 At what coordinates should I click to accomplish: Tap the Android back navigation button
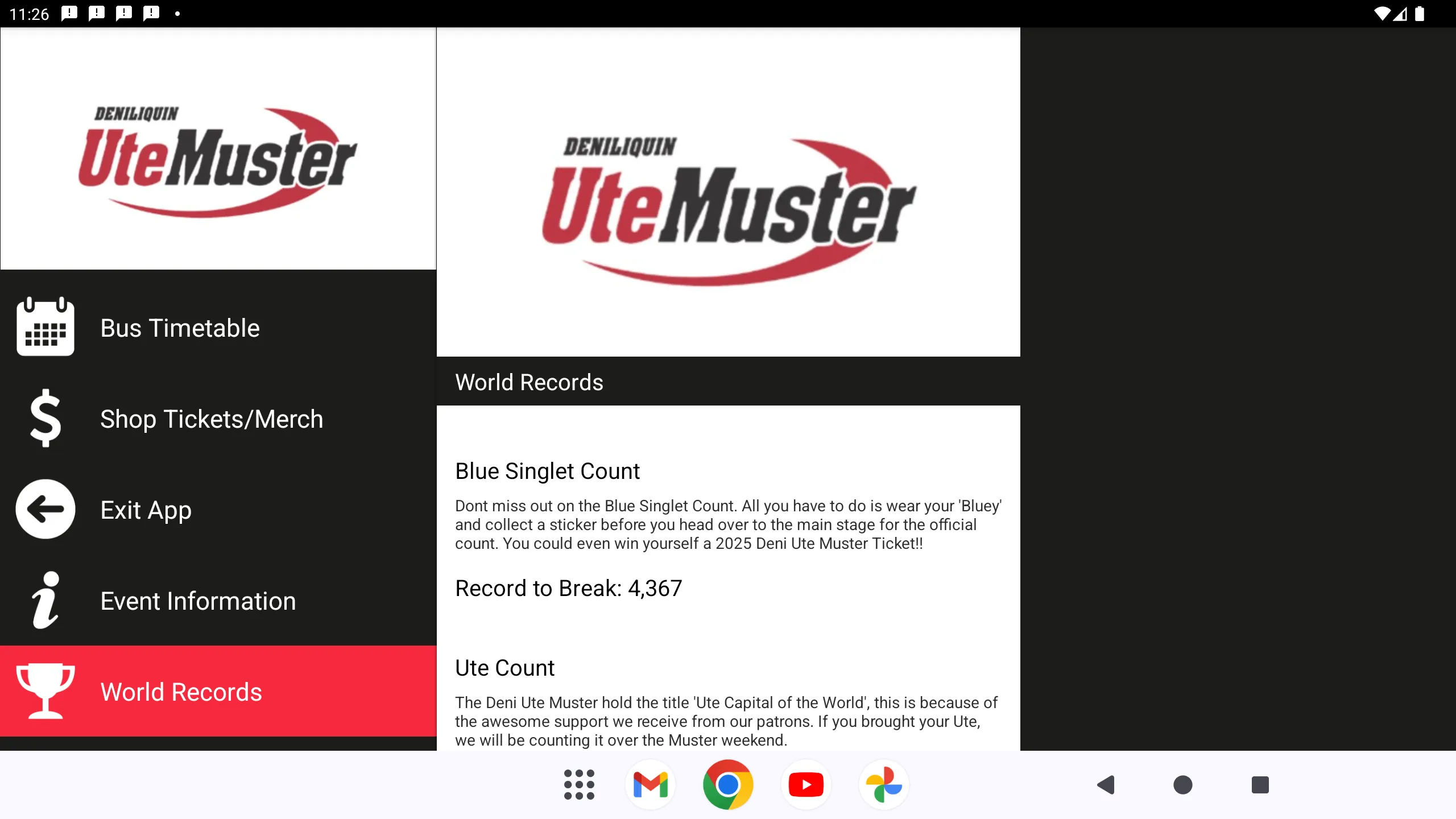click(1106, 785)
